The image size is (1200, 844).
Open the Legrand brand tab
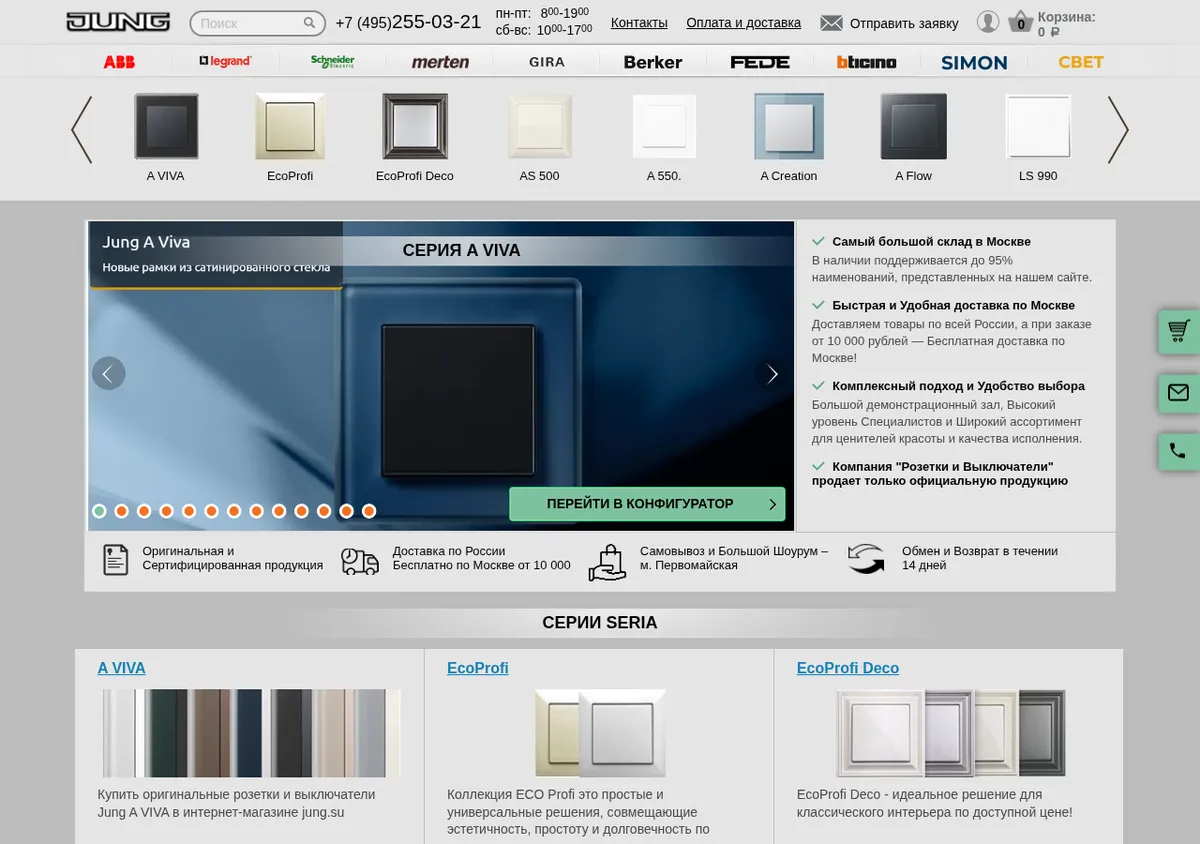(226, 62)
